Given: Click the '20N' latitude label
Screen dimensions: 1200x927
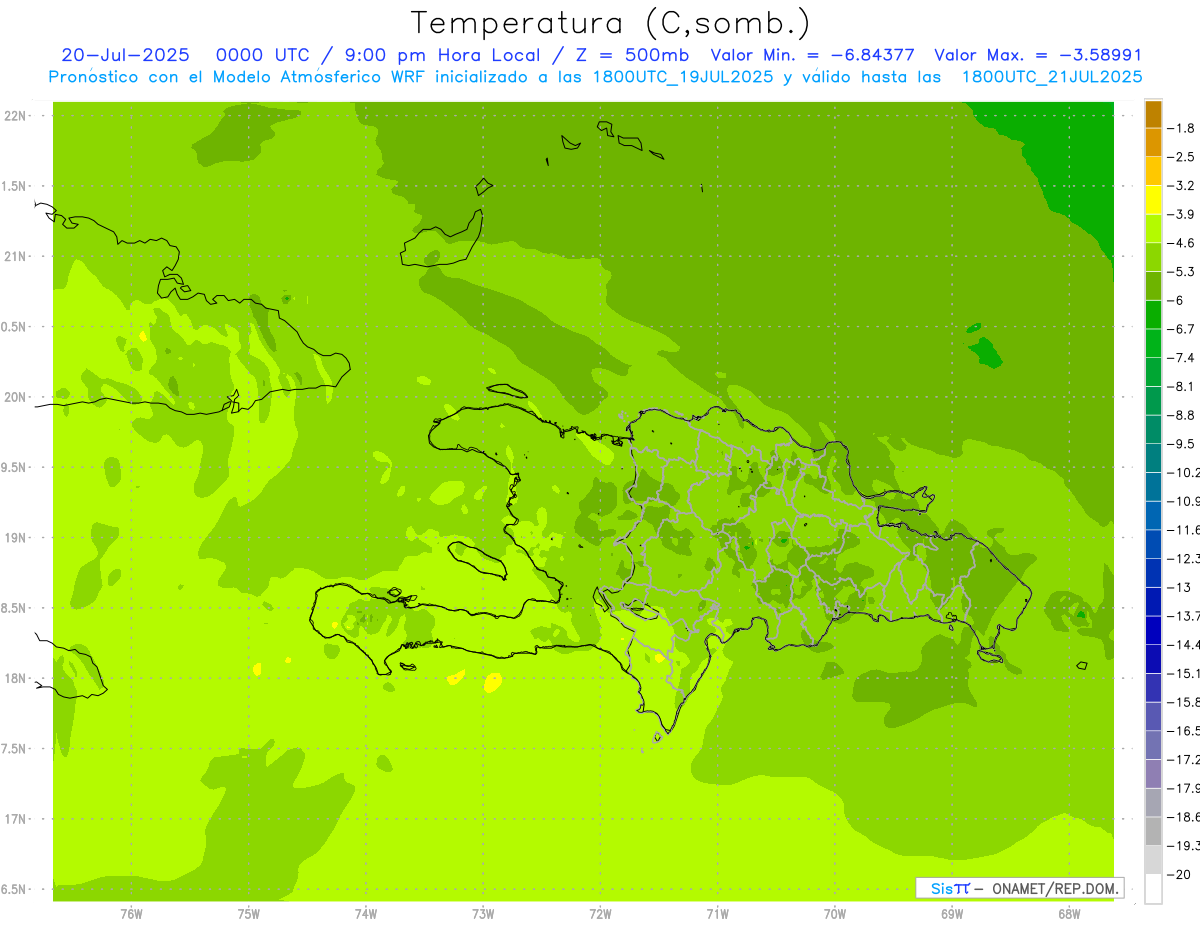Looking at the screenshot, I should (15, 397).
